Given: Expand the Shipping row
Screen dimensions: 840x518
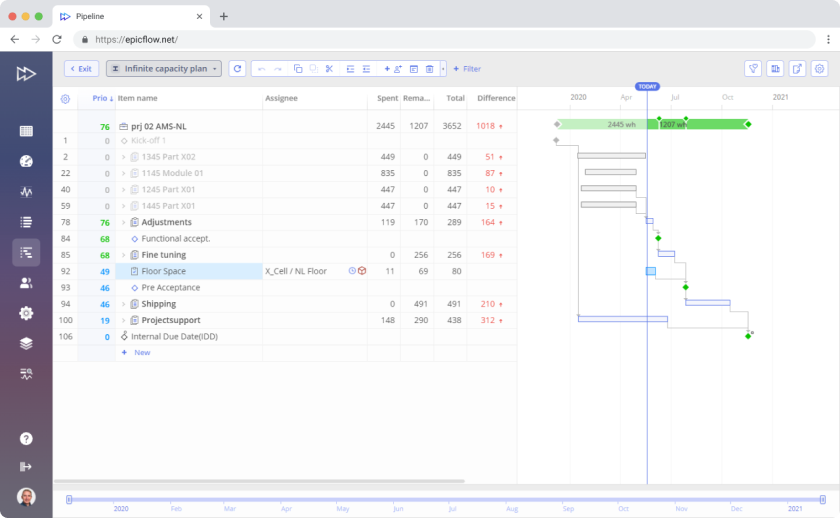Looking at the screenshot, I should [x=123, y=304].
